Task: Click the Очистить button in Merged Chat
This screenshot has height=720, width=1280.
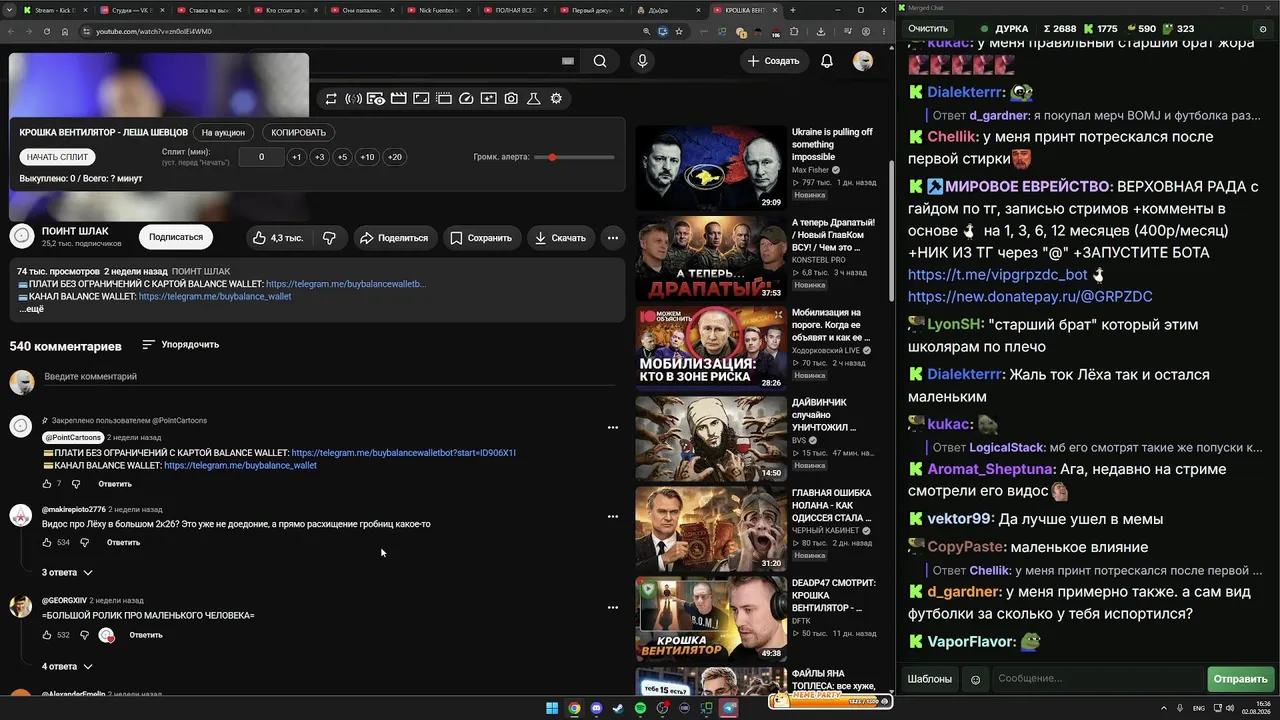Action: tap(927, 29)
